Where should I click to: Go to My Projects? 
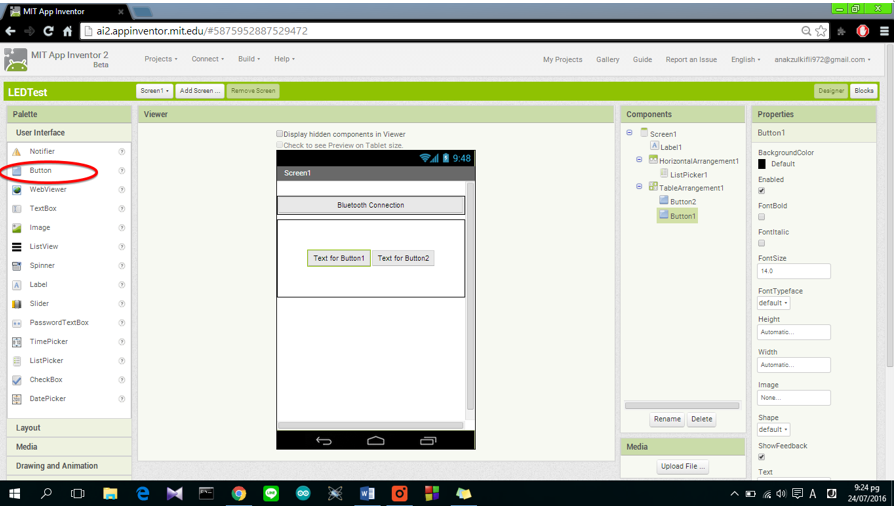pyautogui.click(x=563, y=59)
